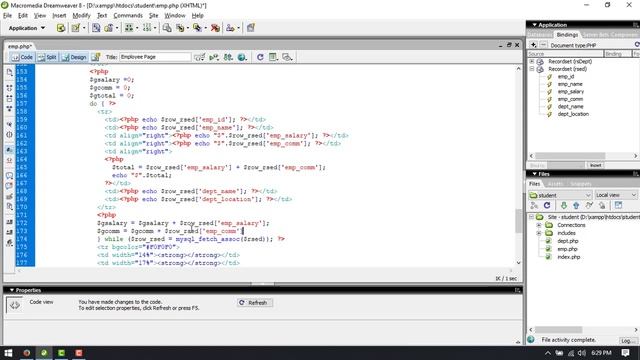
Task: Click the Insert button in Bindings panel
Action: 596,165
